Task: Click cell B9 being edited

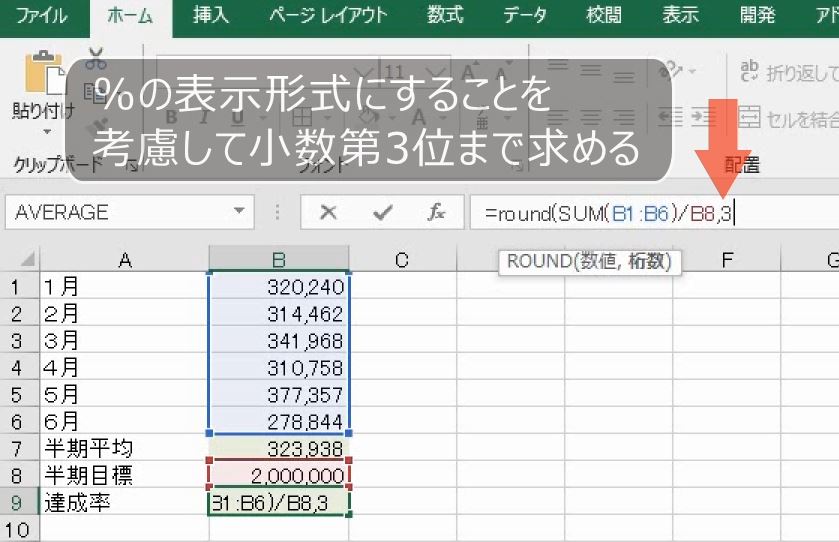Action: (x=279, y=502)
